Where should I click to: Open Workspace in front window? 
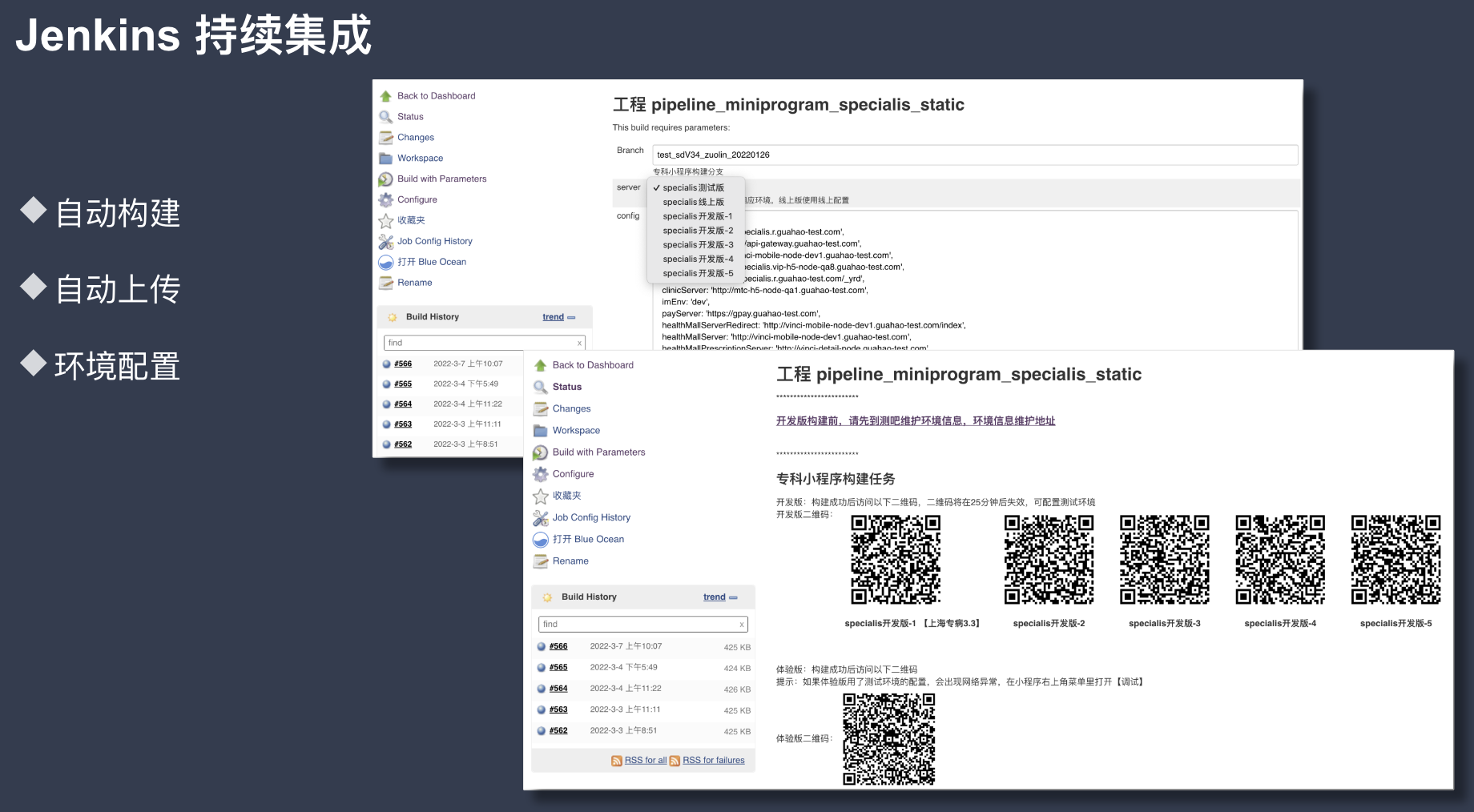[x=576, y=431]
